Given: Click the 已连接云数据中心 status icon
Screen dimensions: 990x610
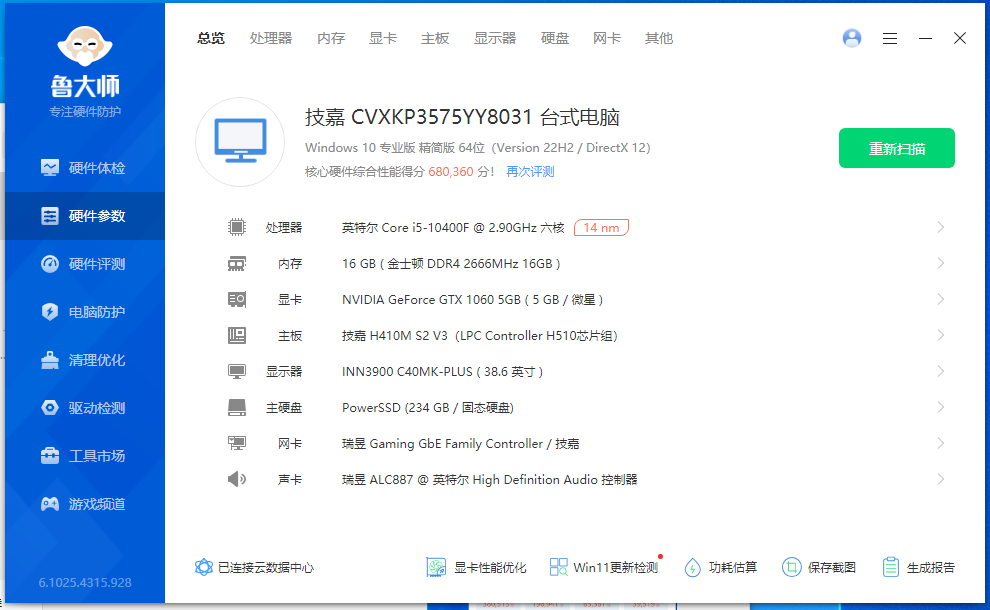Looking at the screenshot, I should [204, 567].
